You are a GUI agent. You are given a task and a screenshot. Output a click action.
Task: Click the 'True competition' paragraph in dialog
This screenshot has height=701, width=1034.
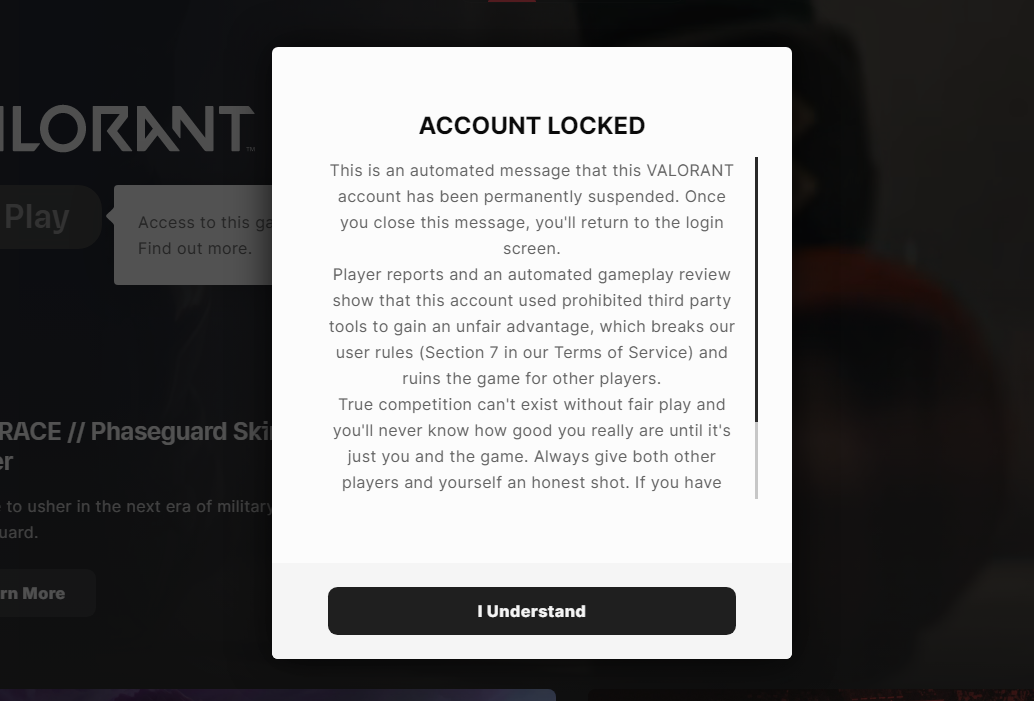pyautogui.click(x=531, y=443)
